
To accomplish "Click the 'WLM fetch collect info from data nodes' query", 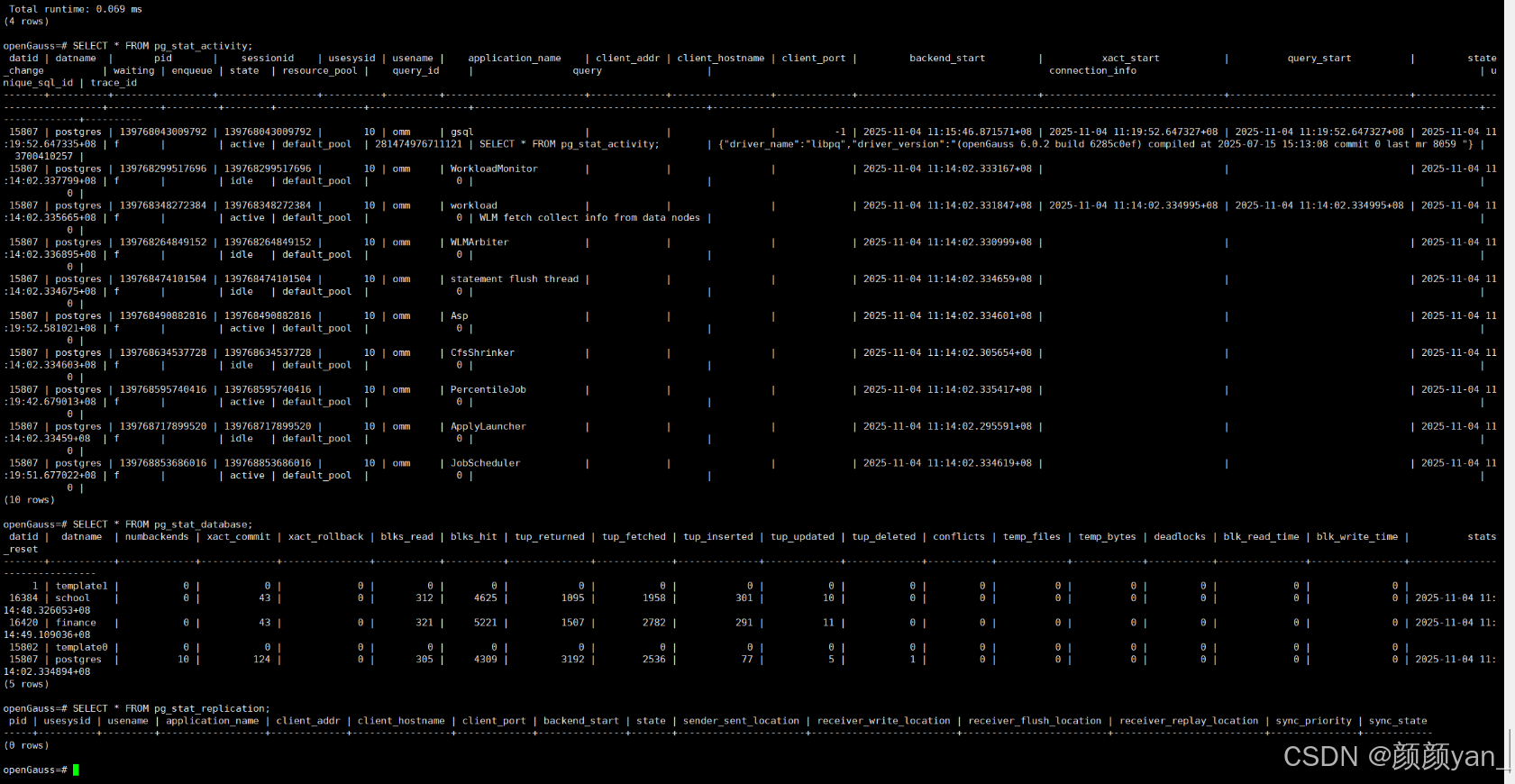I will pyautogui.click(x=589, y=218).
